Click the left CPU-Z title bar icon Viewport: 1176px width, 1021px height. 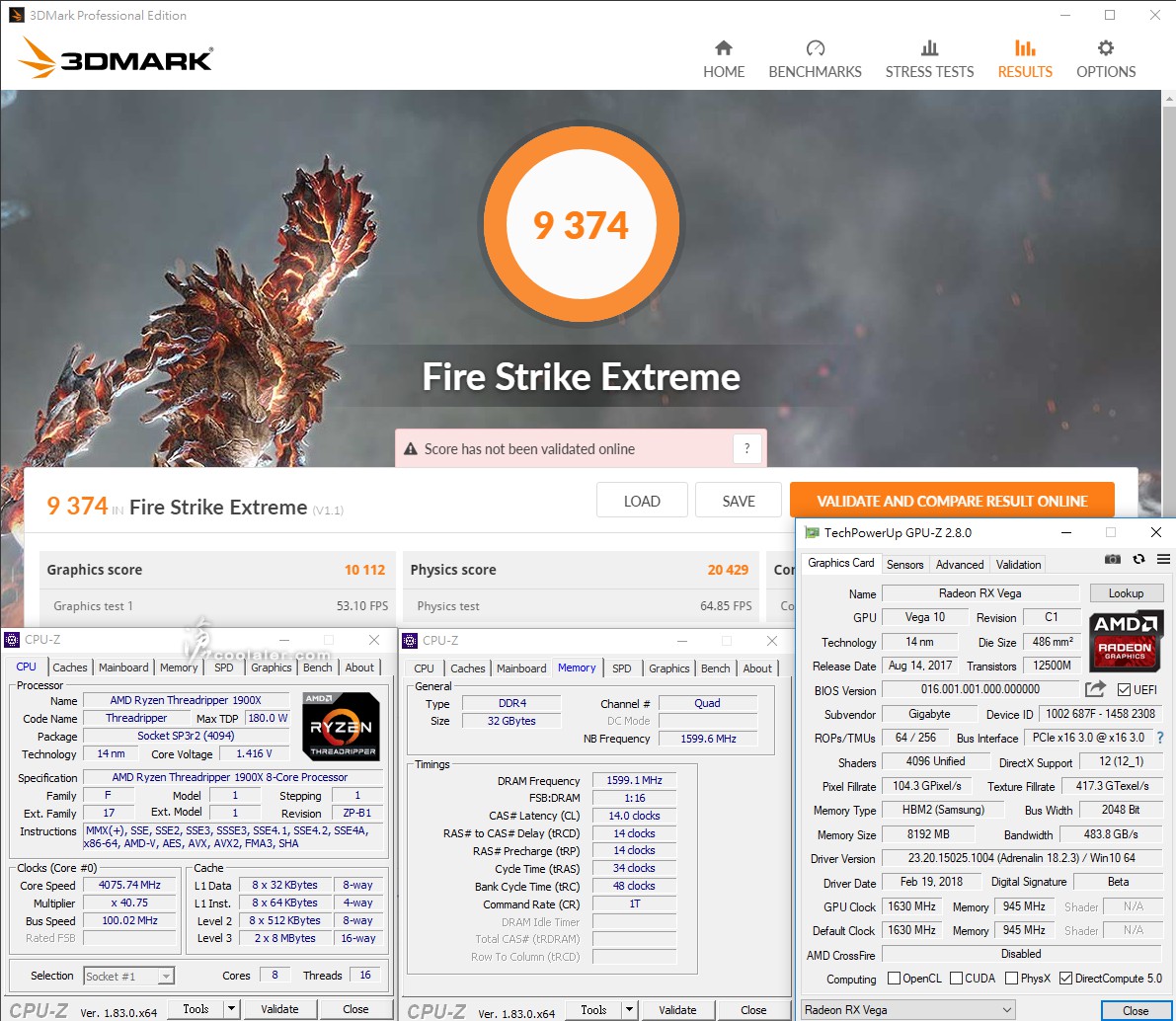point(12,640)
